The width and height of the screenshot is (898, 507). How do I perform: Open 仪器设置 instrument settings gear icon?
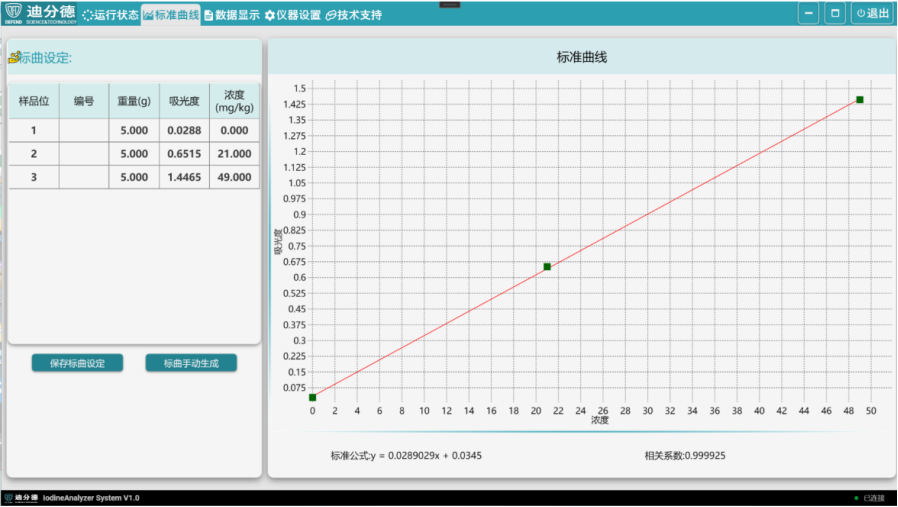[x=270, y=15]
